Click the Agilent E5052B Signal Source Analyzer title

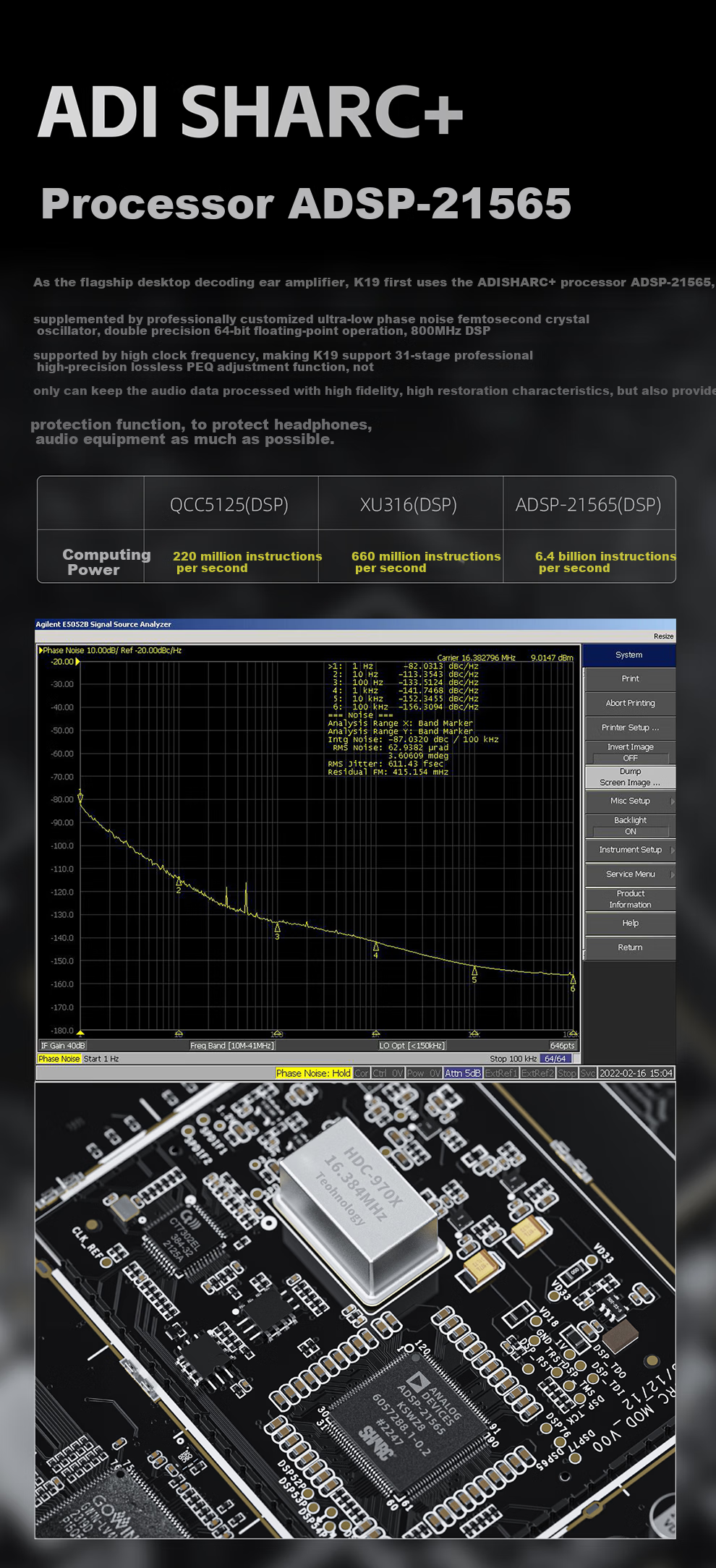(x=103, y=624)
